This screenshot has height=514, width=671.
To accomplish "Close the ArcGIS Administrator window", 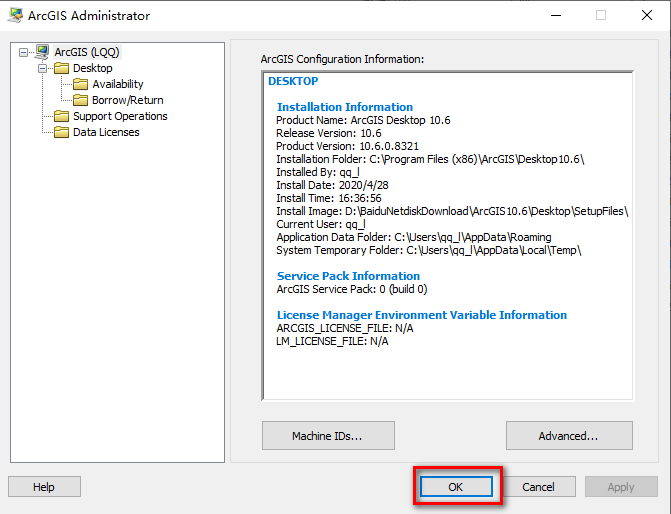I will point(647,15).
